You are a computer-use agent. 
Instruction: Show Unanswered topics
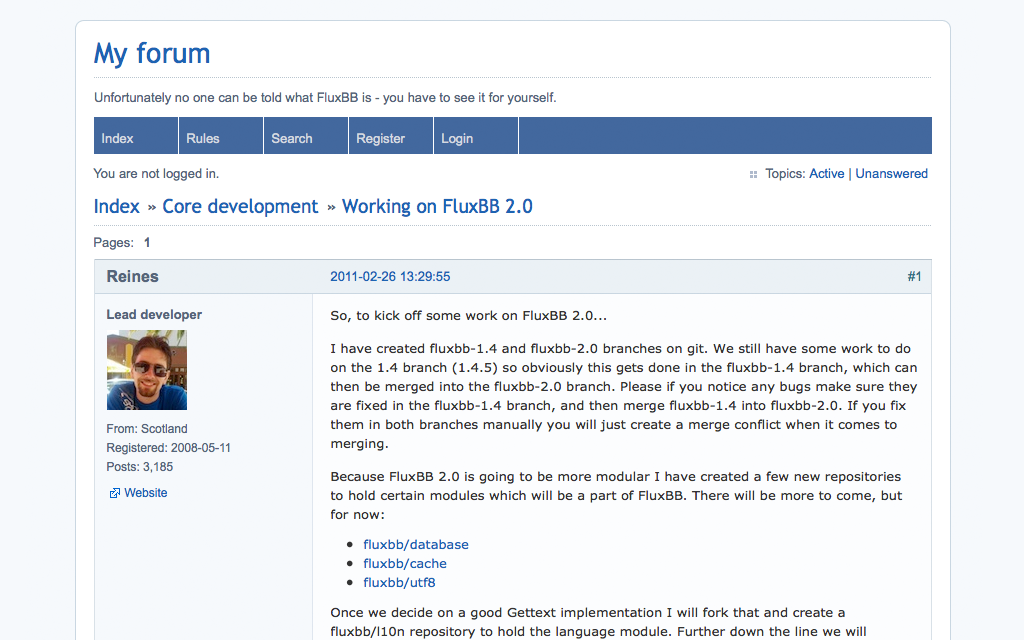[x=891, y=174]
